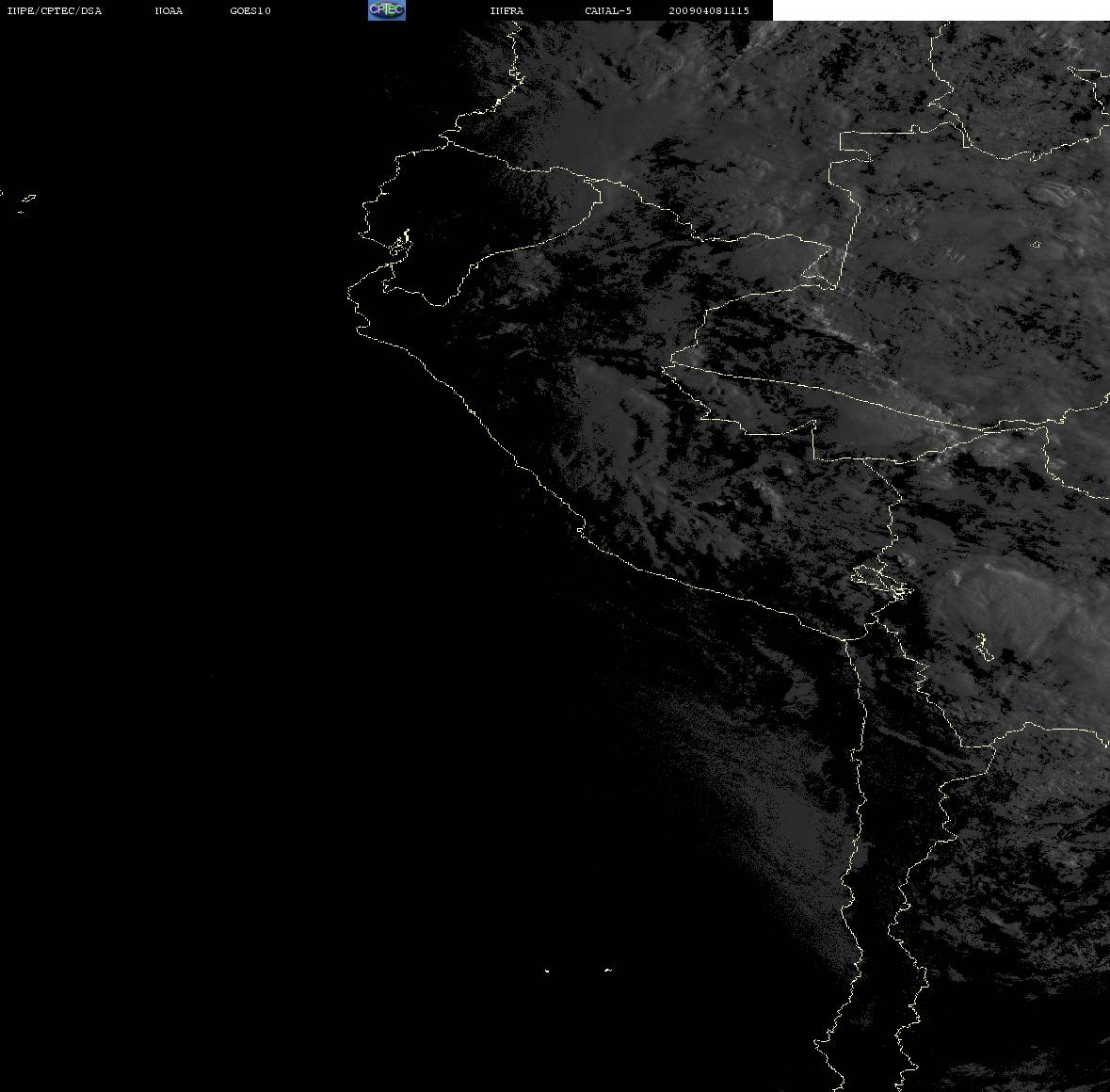Click the Galápagos island outline at far left
The width and height of the screenshot is (1110, 1092).
tap(27, 199)
